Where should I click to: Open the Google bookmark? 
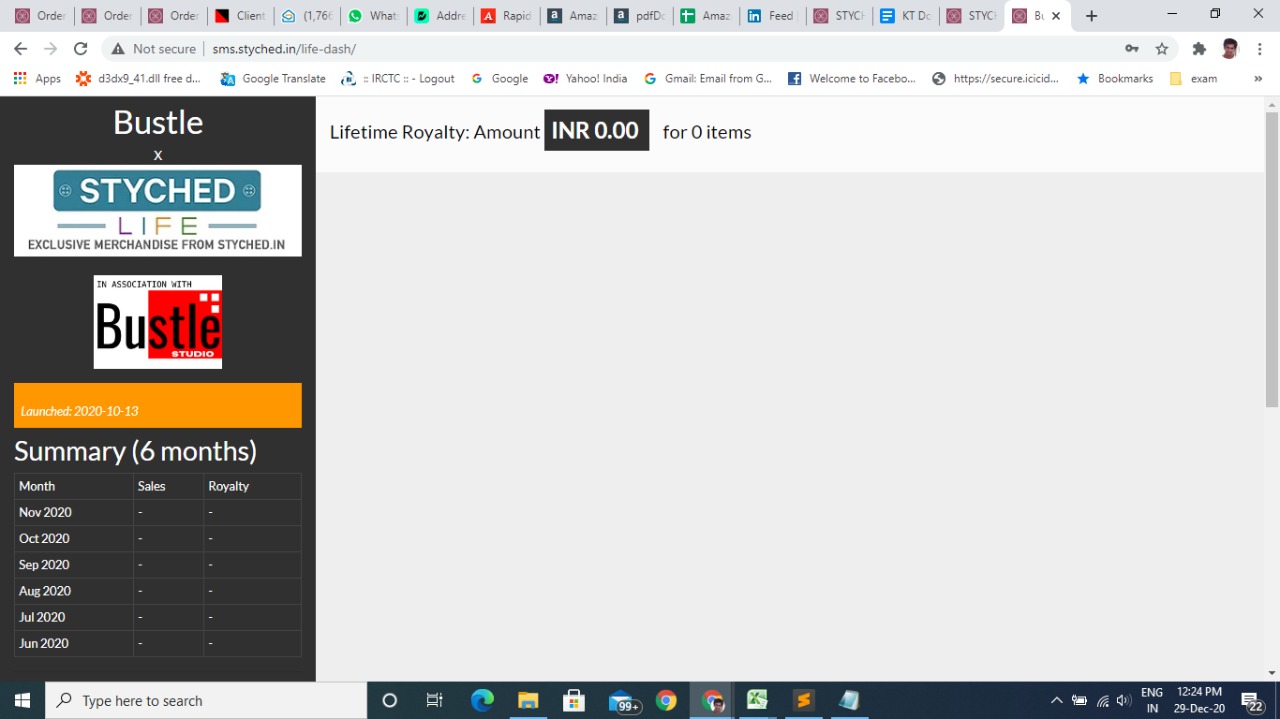click(499, 78)
